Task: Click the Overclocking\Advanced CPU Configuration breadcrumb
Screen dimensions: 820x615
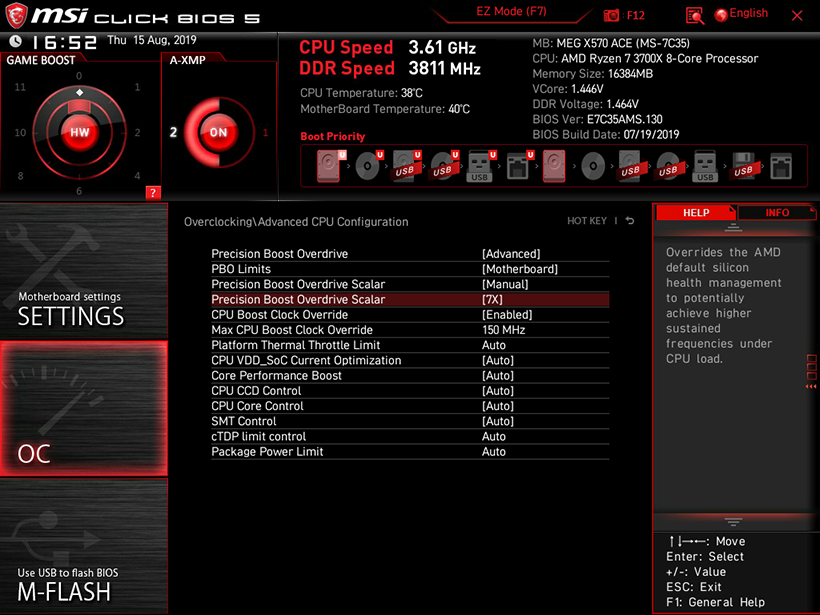Action: pyautogui.click(x=296, y=222)
